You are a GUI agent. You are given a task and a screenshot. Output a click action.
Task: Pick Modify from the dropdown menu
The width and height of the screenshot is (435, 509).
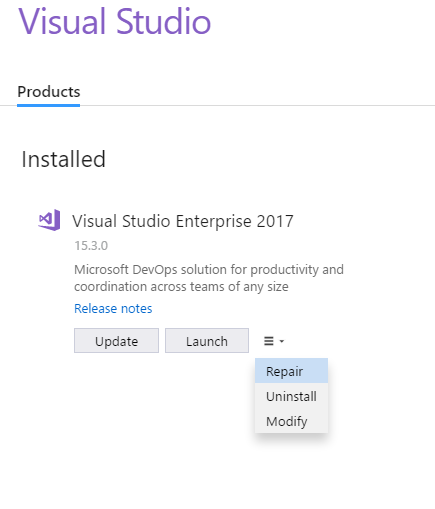coord(291,421)
